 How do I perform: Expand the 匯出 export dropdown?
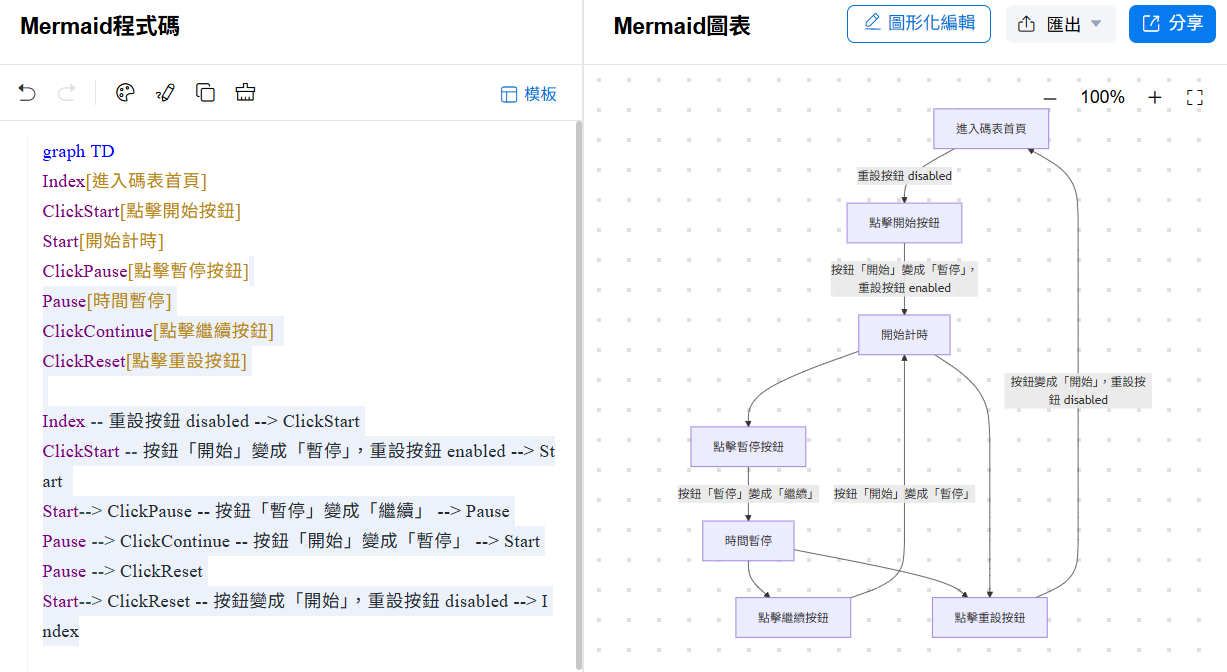[1061, 24]
